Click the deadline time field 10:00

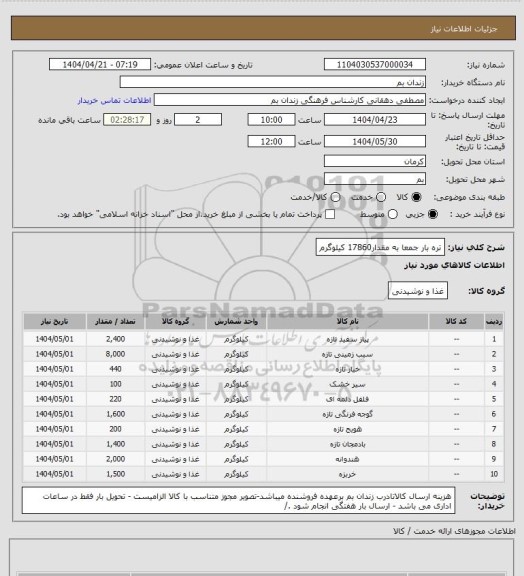coord(272,120)
